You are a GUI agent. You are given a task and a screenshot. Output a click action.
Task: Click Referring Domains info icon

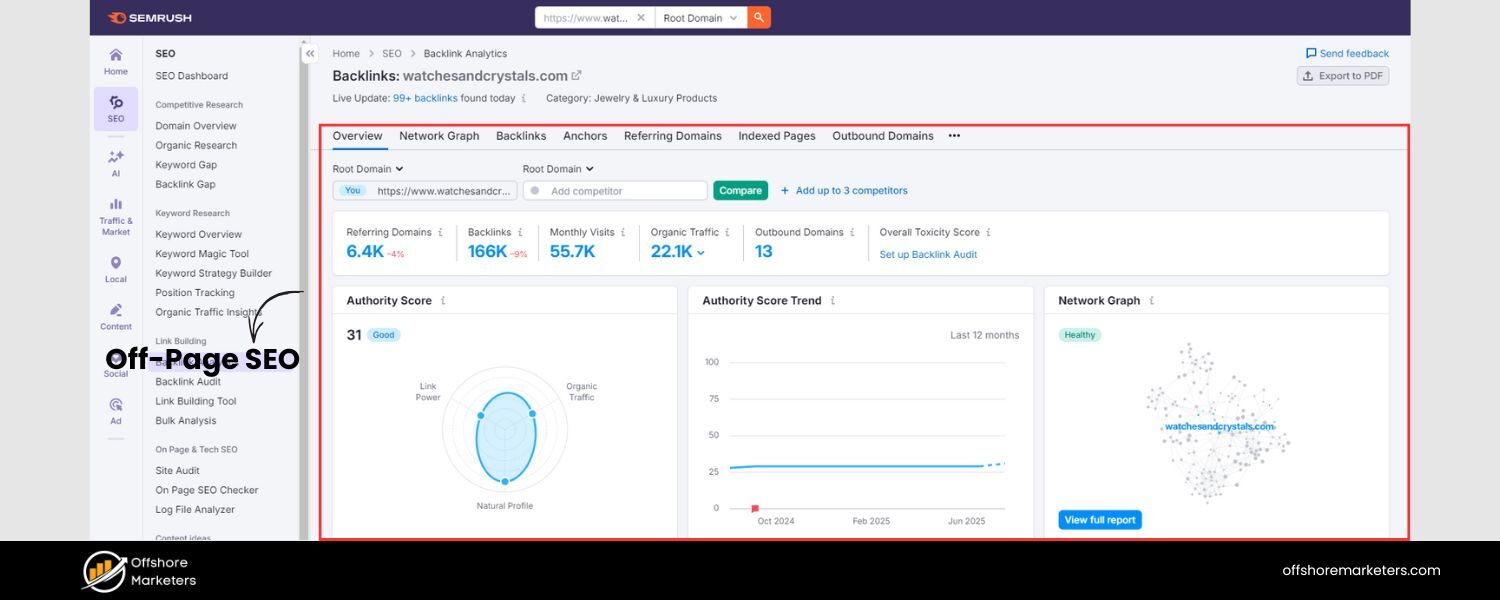tap(440, 232)
